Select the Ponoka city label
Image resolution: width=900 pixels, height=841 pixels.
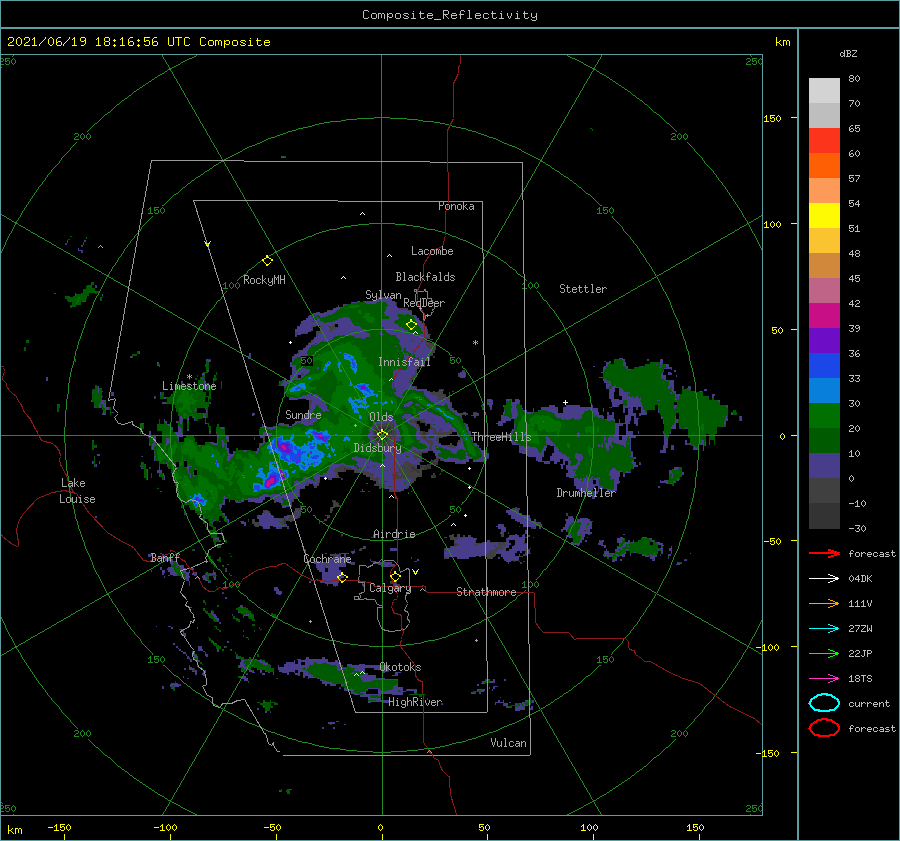pyautogui.click(x=456, y=206)
